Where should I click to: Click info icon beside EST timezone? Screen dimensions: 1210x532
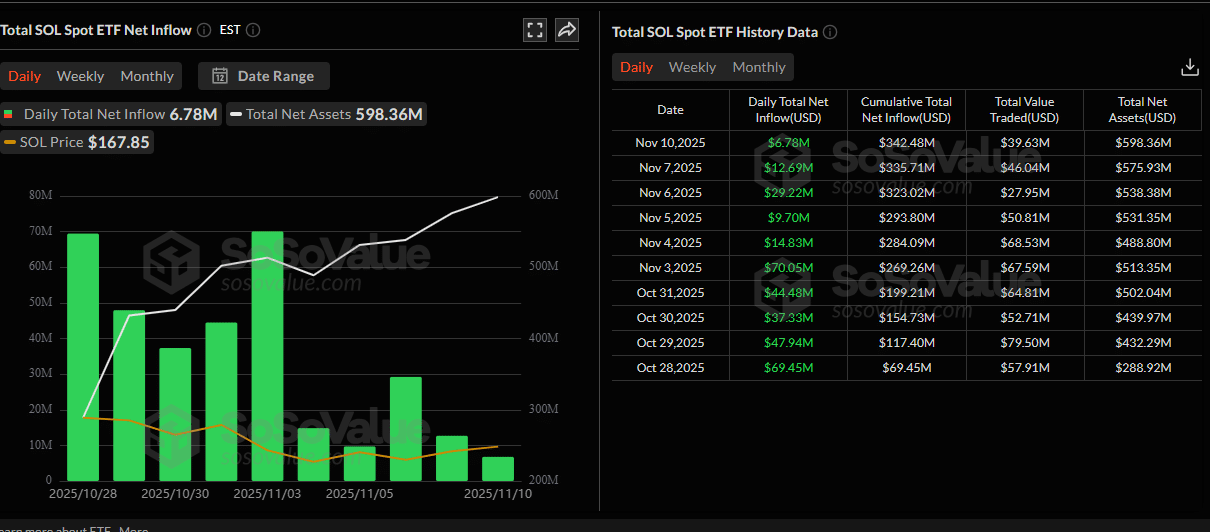[x=253, y=30]
